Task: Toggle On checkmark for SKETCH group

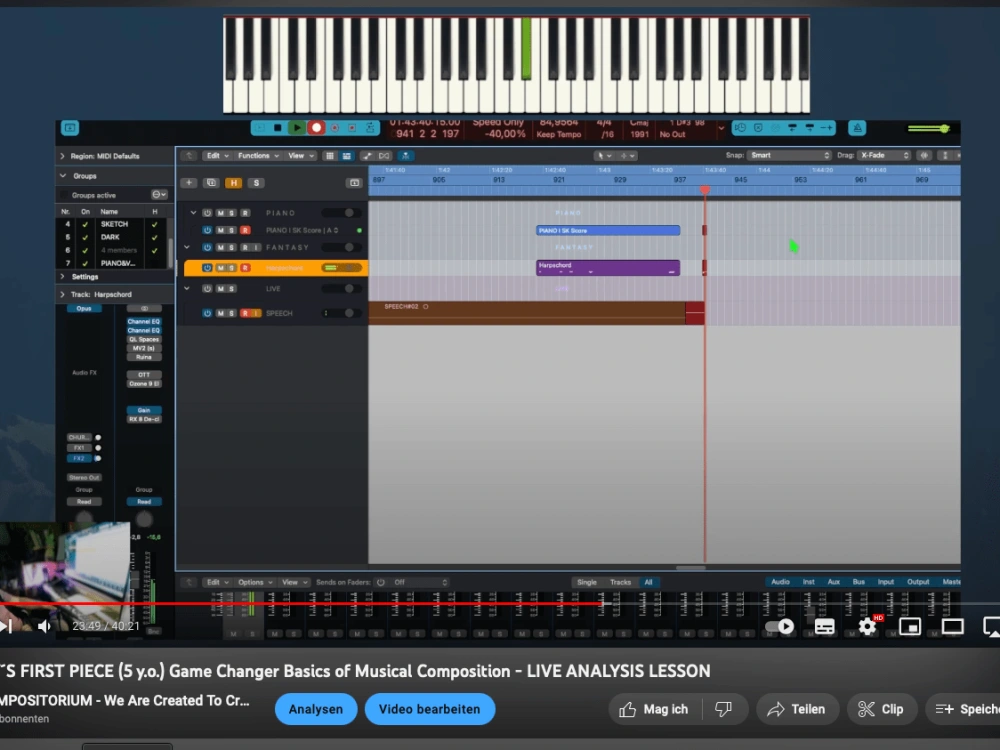Action: (x=85, y=224)
